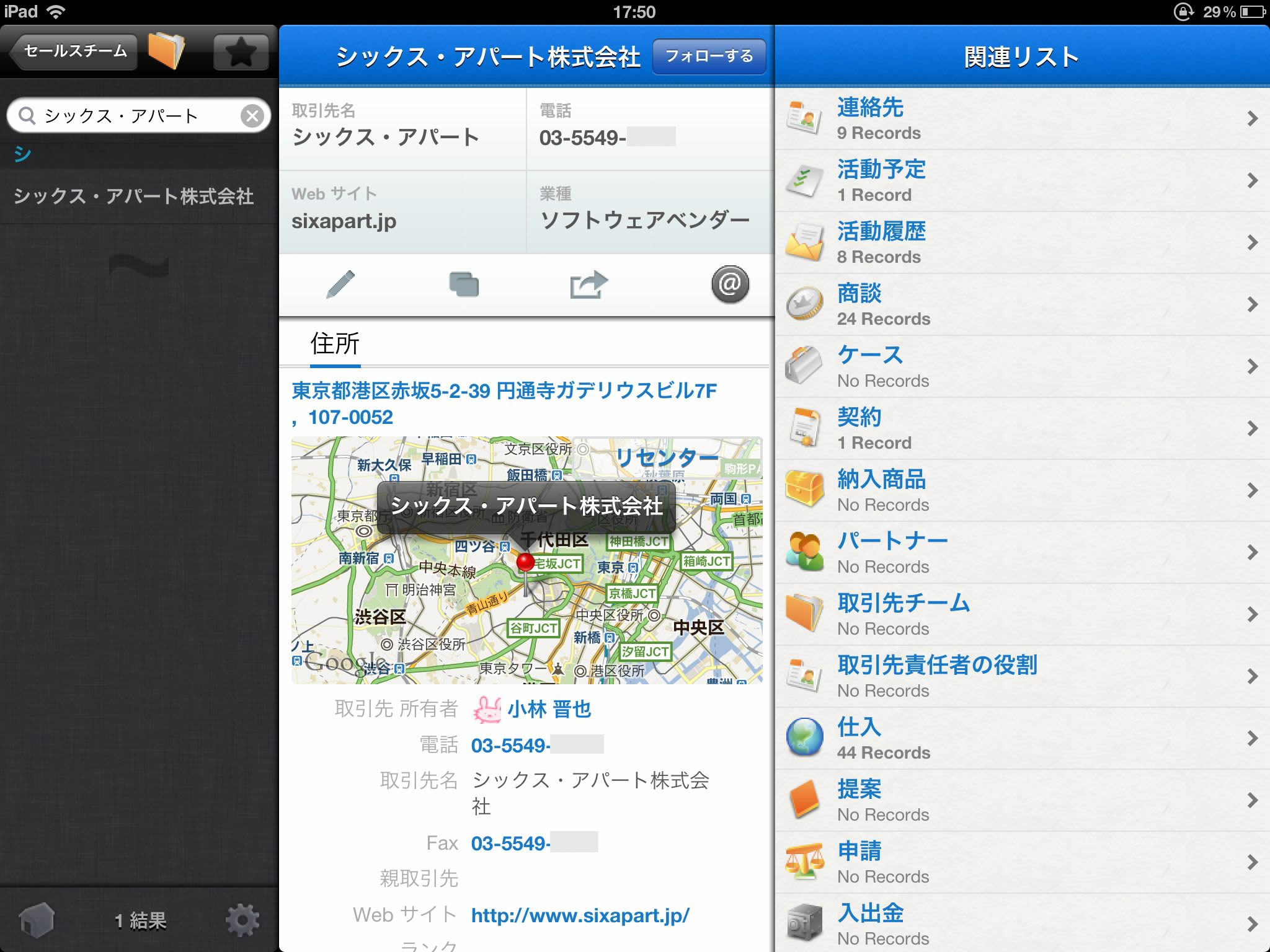
Task: Tap the 1 結果 result count
Action: tap(140, 921)
